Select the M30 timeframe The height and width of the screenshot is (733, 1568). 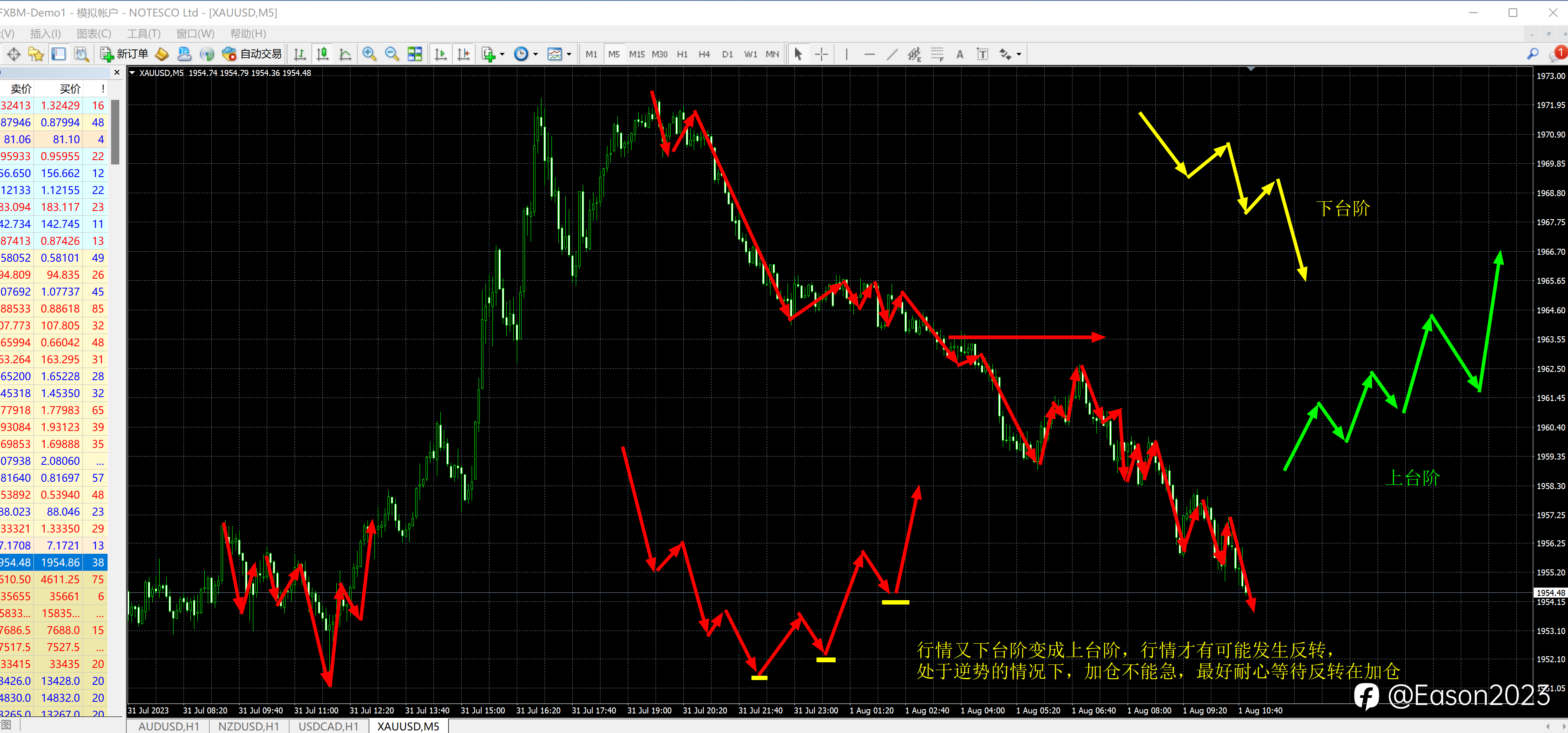pos(660,54)
